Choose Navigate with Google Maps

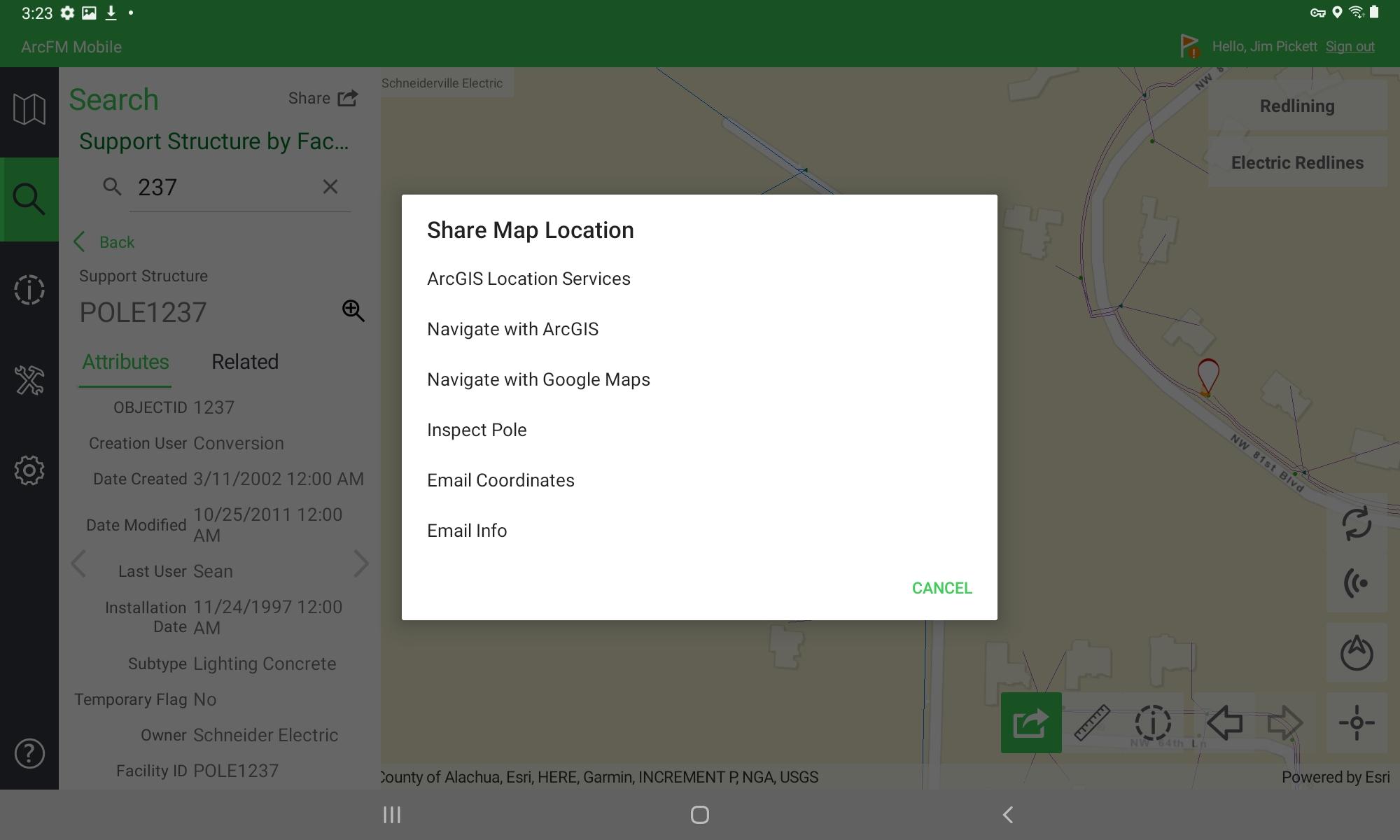pyautogui.click(x=699, y=379)
